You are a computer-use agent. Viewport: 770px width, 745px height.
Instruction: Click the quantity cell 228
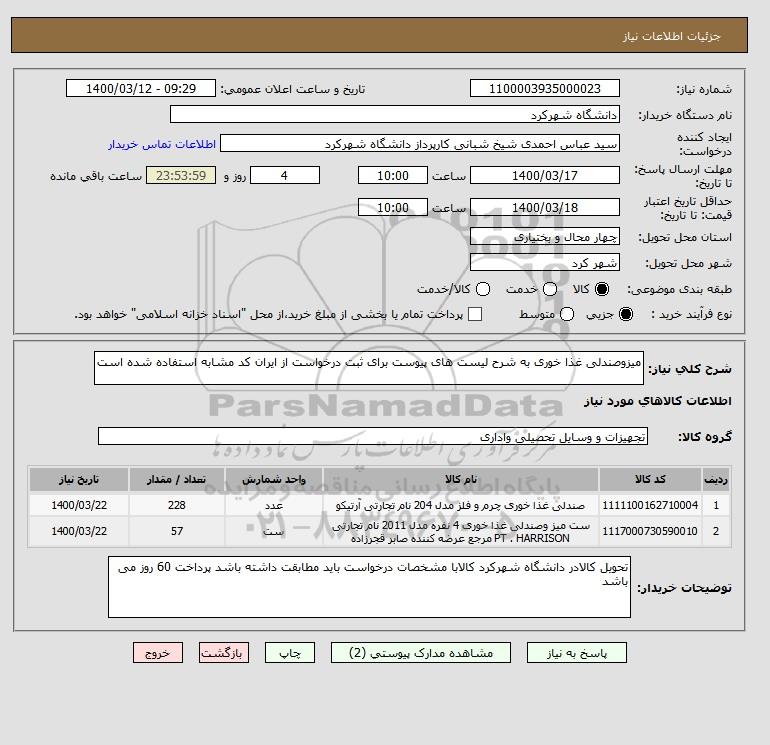177,505
